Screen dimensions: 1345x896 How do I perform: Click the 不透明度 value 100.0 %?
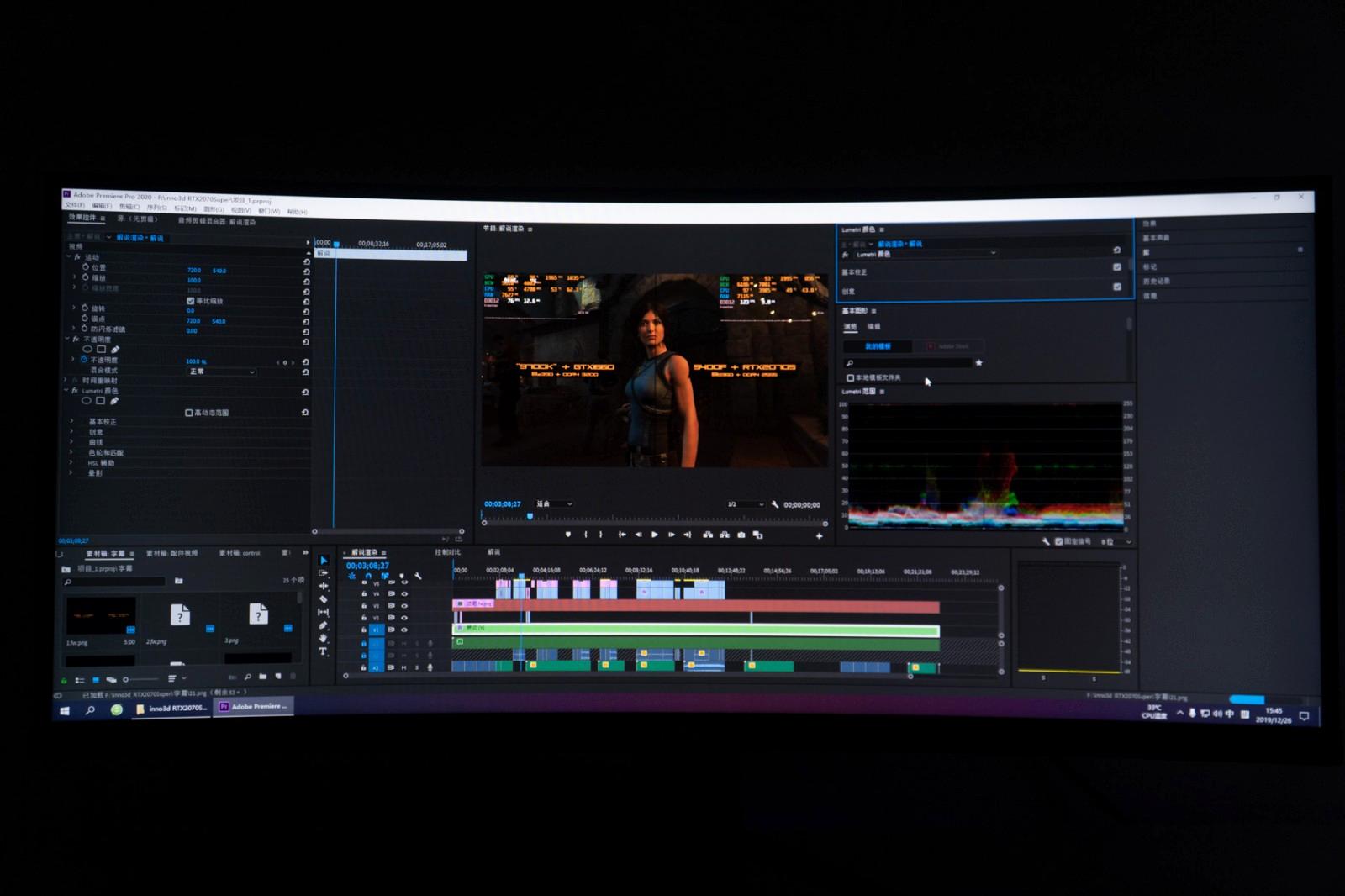click(196, 361)
